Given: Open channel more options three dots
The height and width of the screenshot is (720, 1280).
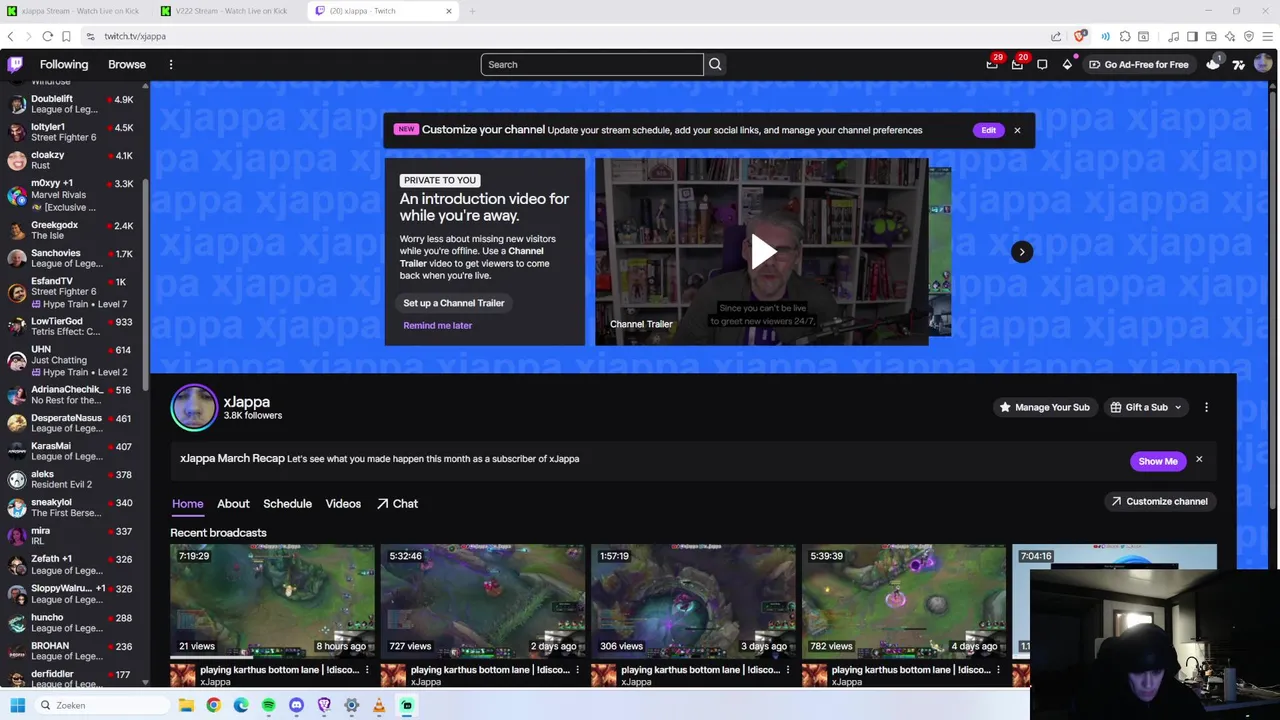Looking at the screenshot, I should [1206, 408].
